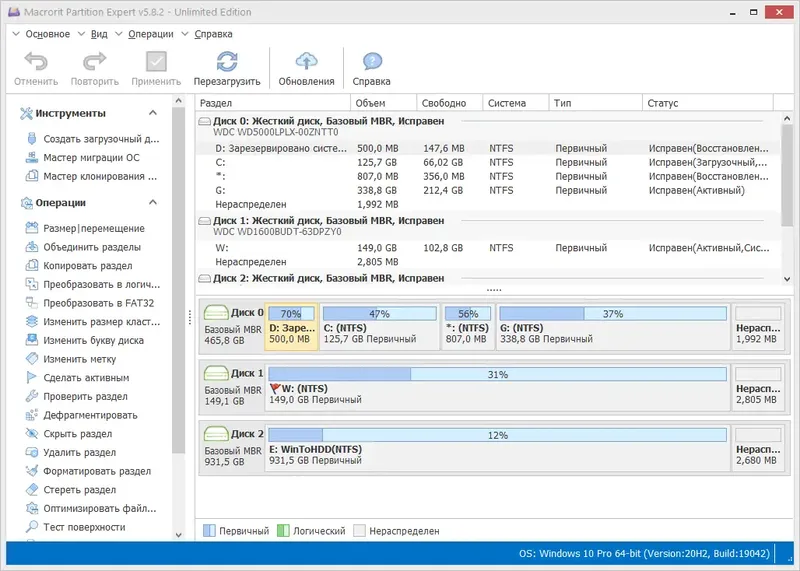Select the D: Заре... 500,0 MB partition block

point(291,327)
